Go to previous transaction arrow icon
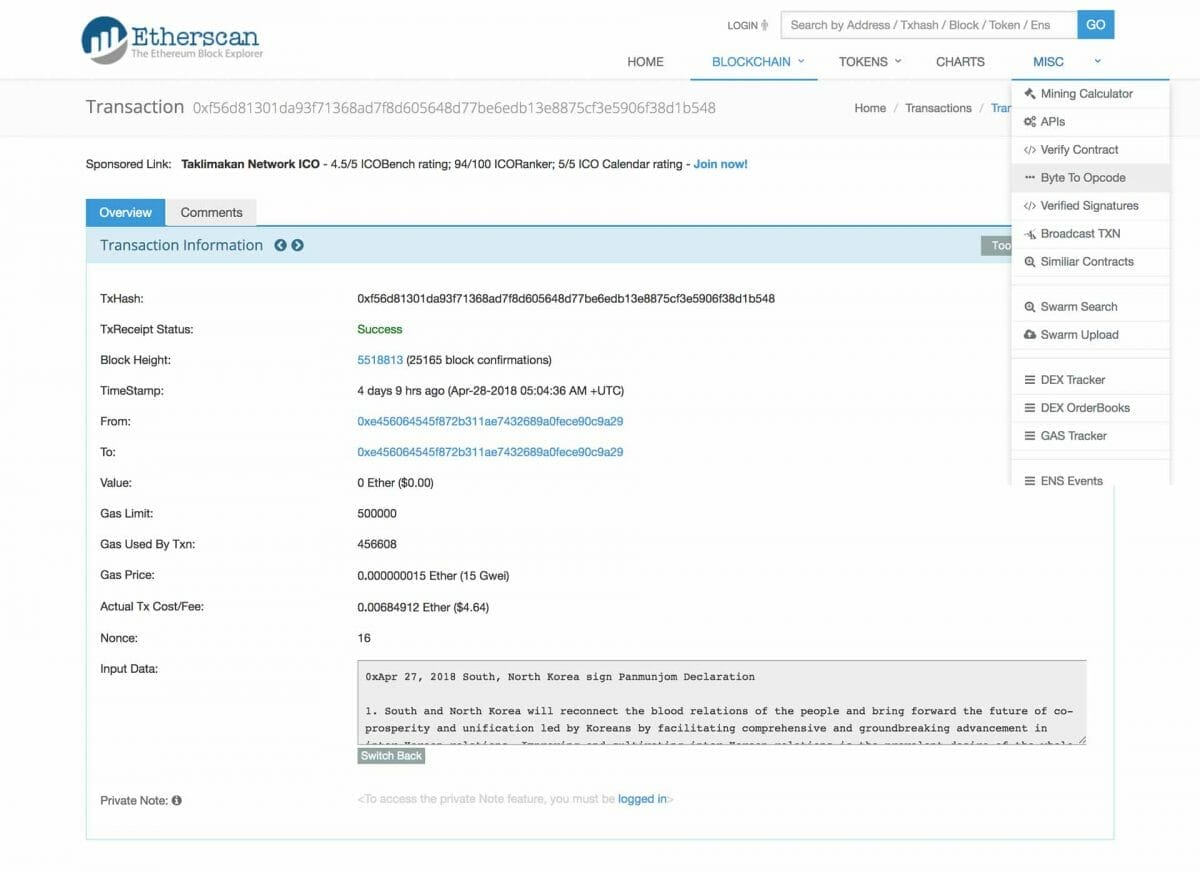The height and width of the screenshot is (873, 1200). (x=281, y=245)
